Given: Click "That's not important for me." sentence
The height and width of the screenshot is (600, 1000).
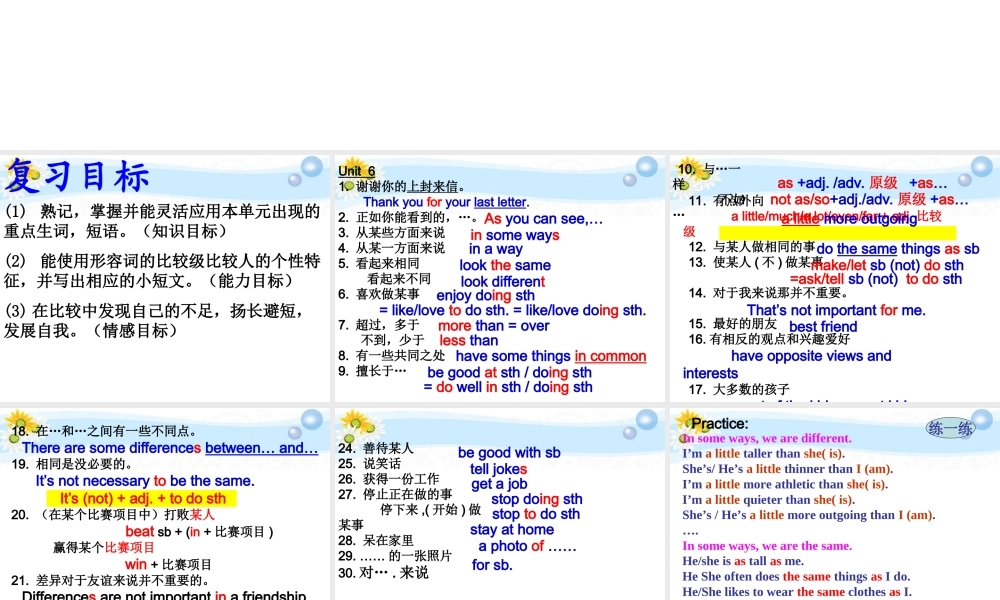Looking at the screenshot, I should tap(836, 310).
